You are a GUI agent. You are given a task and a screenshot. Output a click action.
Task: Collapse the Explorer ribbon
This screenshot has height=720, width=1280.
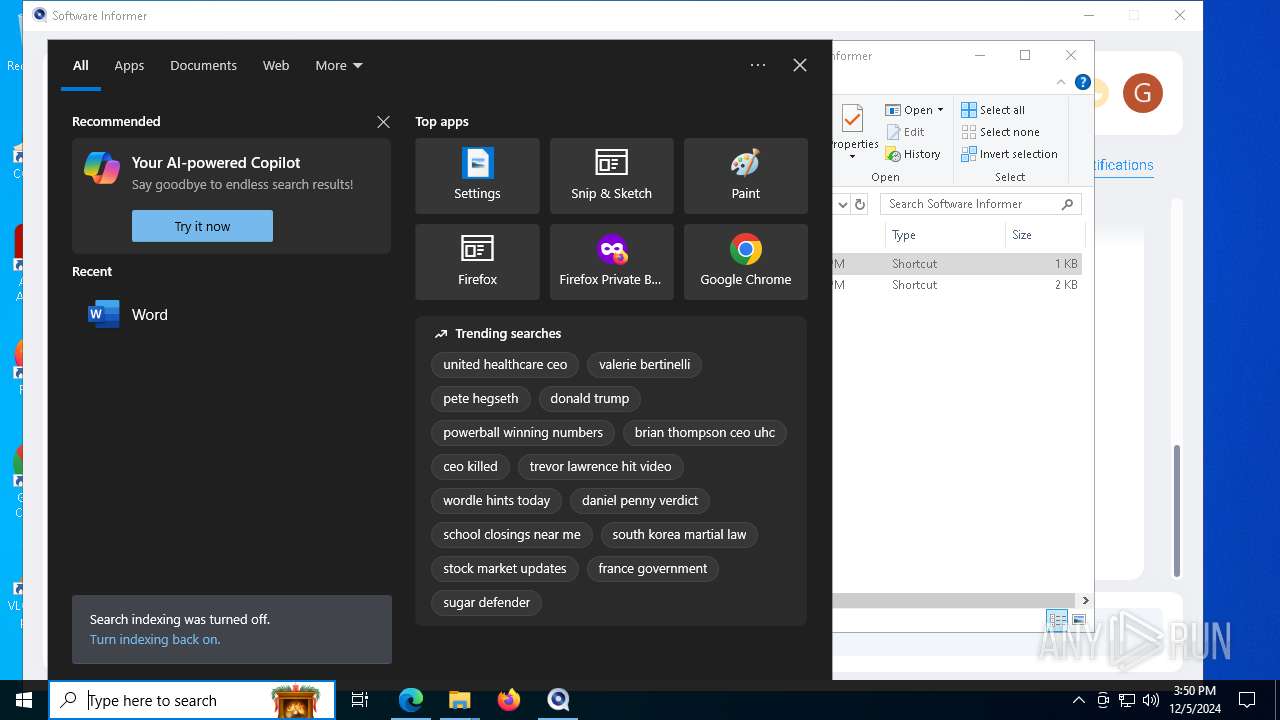pyautogui.click(x=1061, y=82)
